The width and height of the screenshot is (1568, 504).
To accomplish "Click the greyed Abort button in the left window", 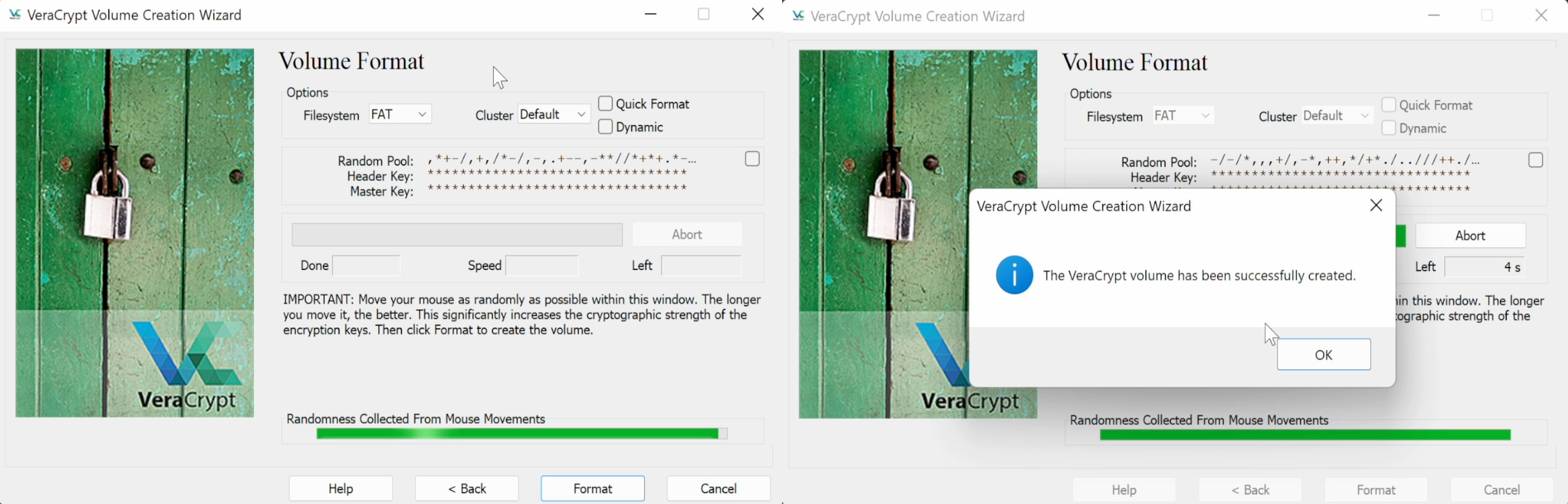I will pyautogui.click(x=687, y=234).
